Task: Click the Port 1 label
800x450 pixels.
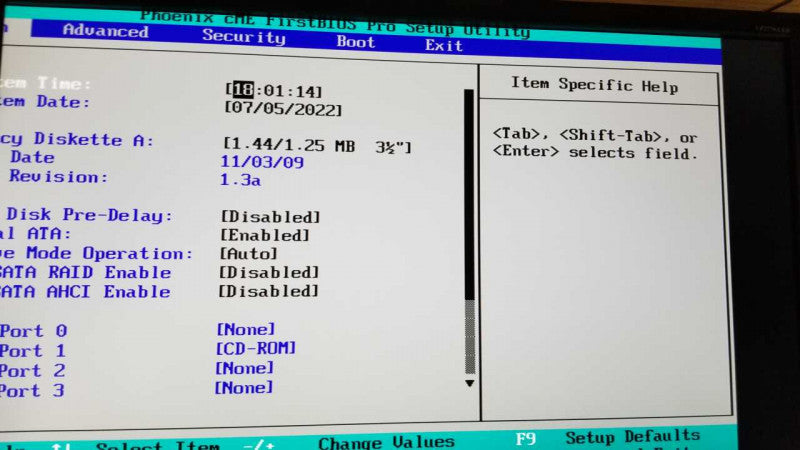Action: point(33,351)
